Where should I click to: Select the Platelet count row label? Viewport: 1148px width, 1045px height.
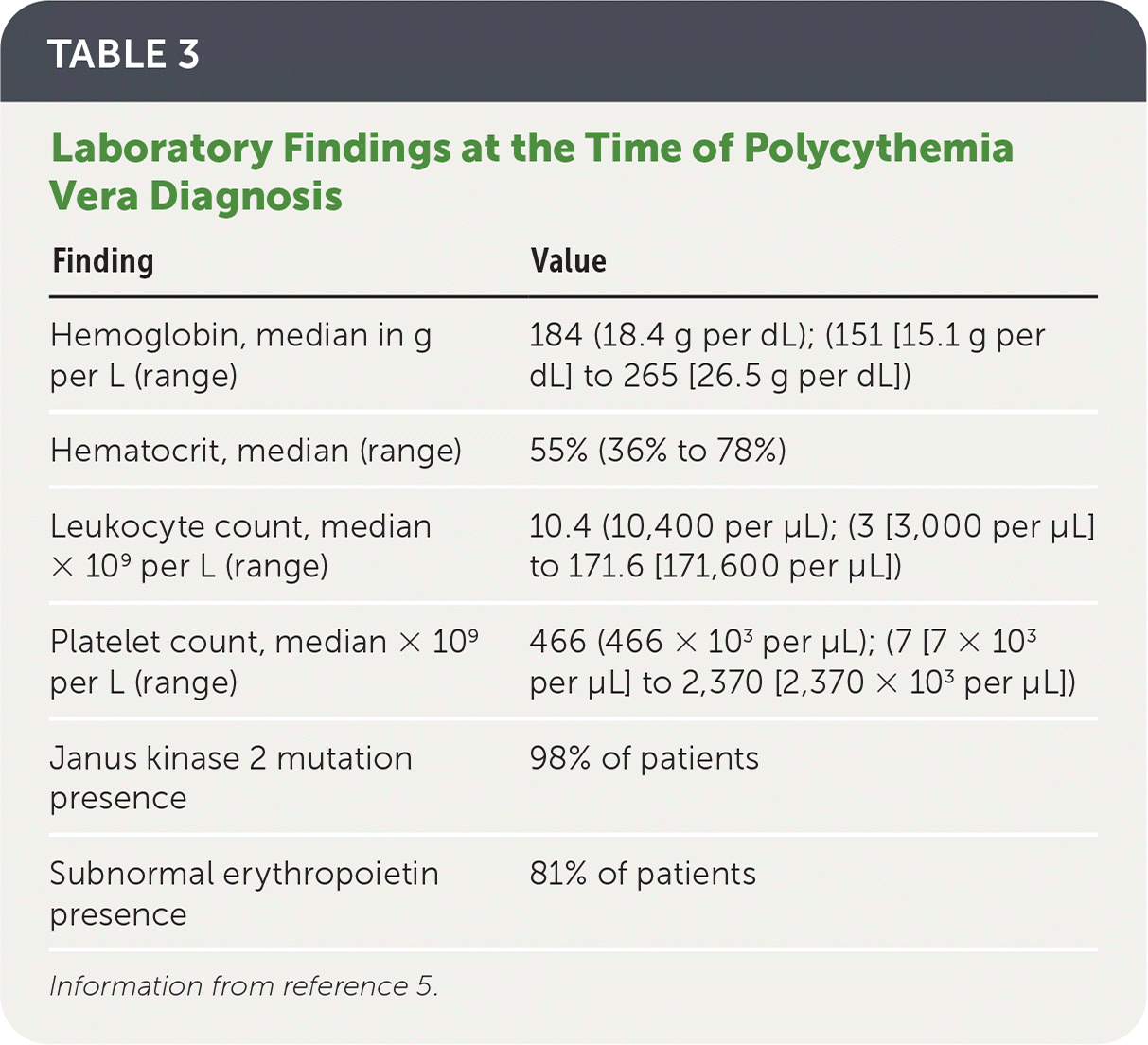[263, 662]
